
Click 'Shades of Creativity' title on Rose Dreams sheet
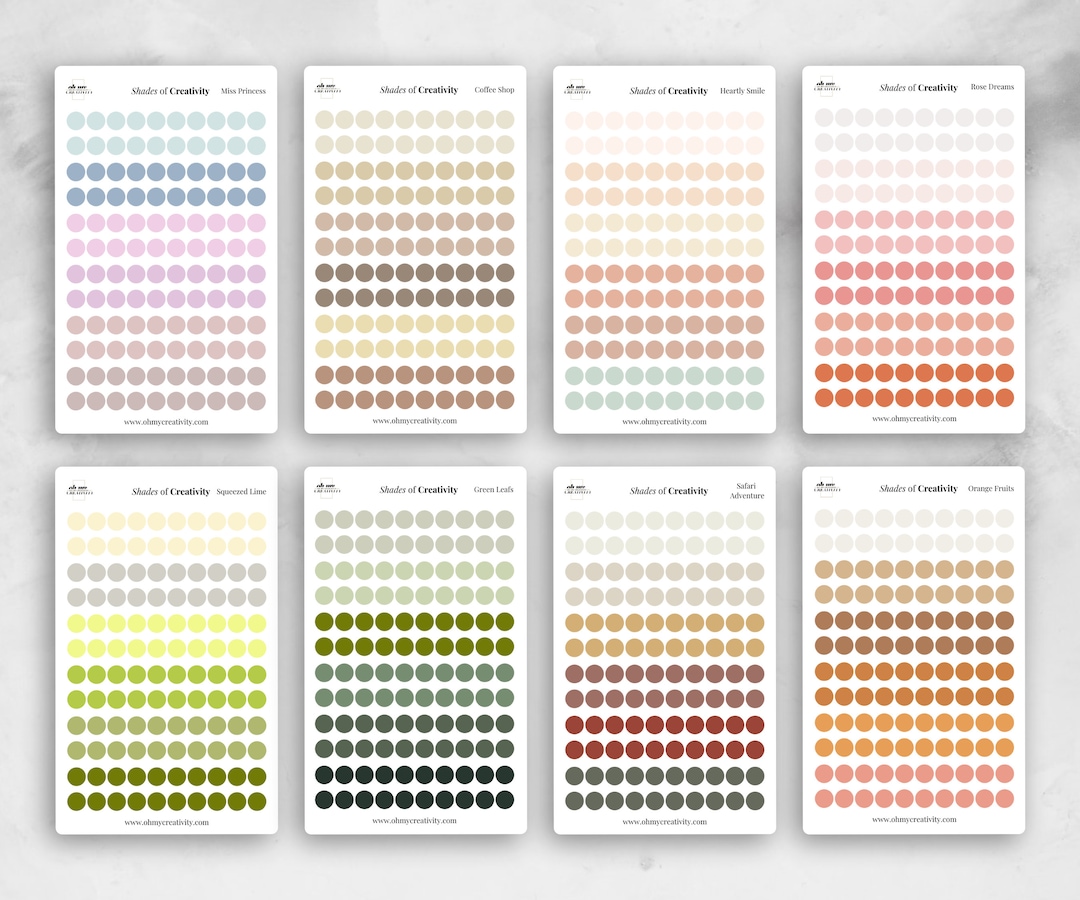point(918,87)
